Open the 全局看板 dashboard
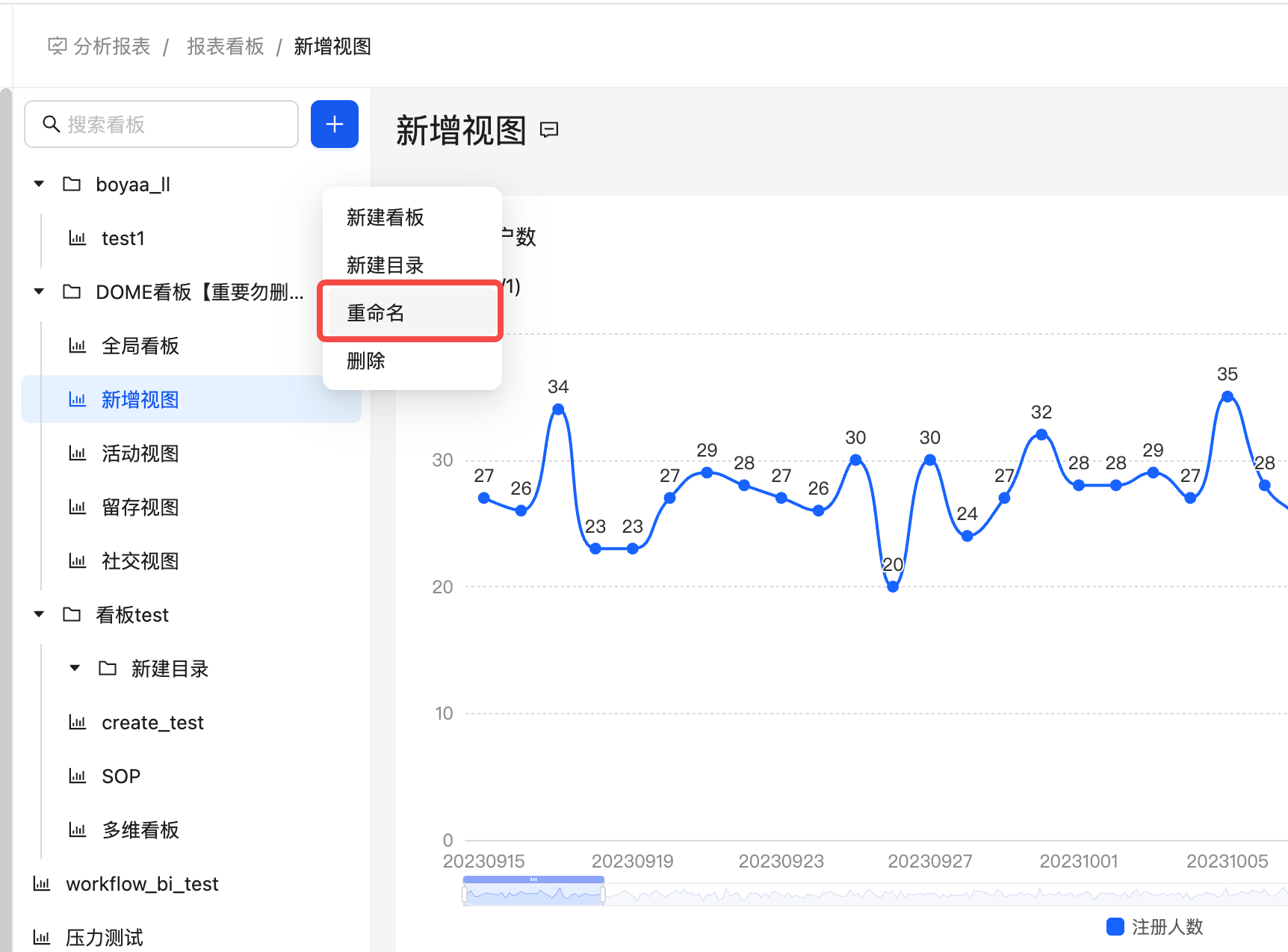 point(140,346)
